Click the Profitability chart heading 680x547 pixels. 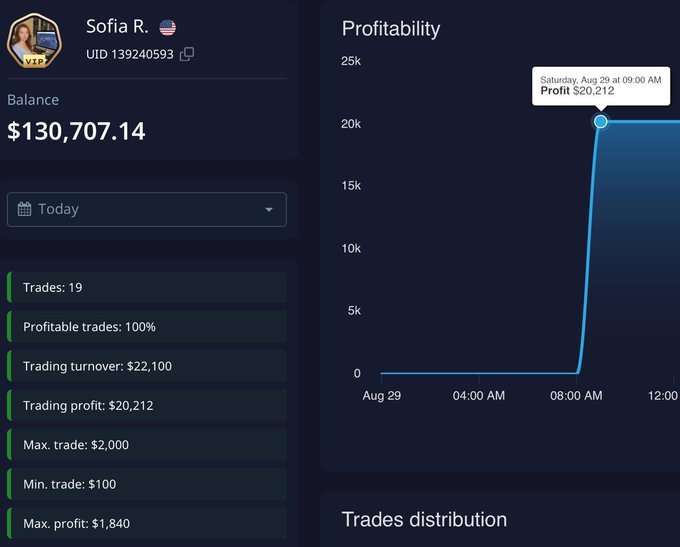391,29
